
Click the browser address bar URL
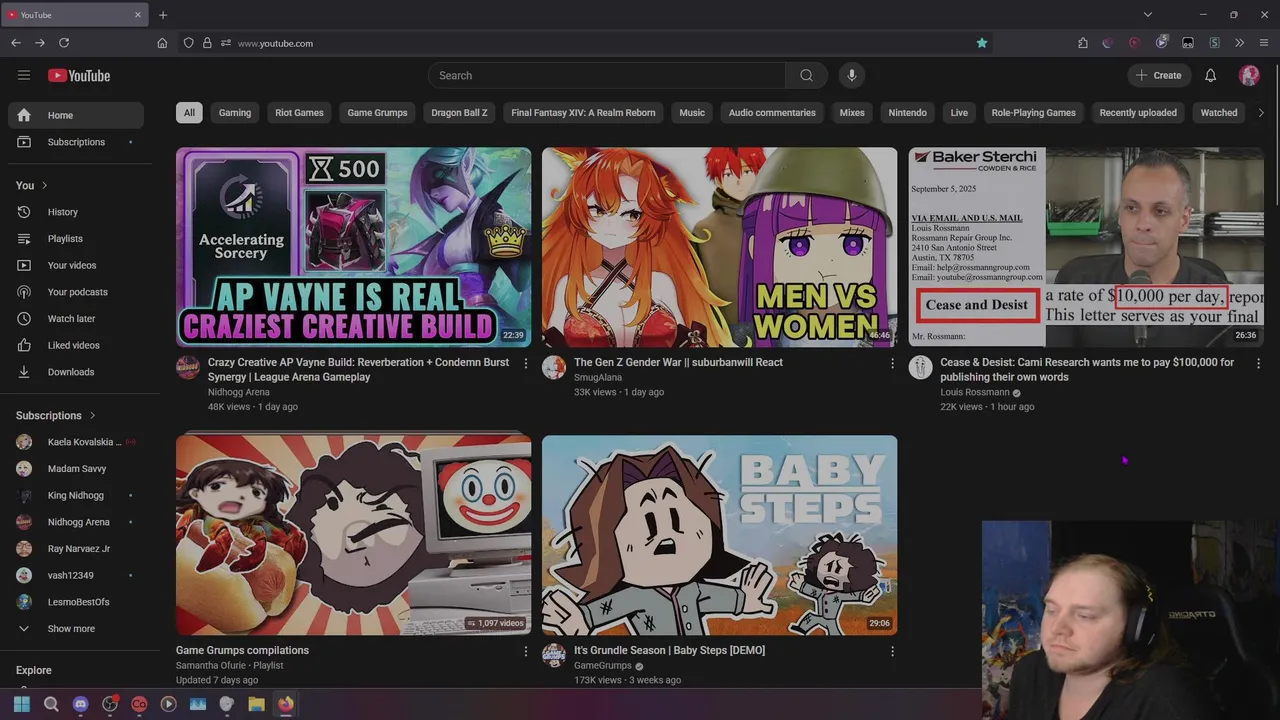click(x=275, y=43)
